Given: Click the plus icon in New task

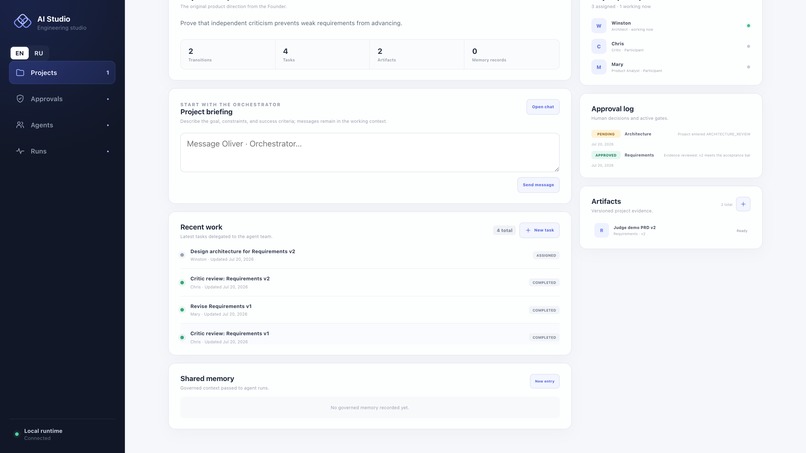Looking at the screenshot, I should pos(528,230).
